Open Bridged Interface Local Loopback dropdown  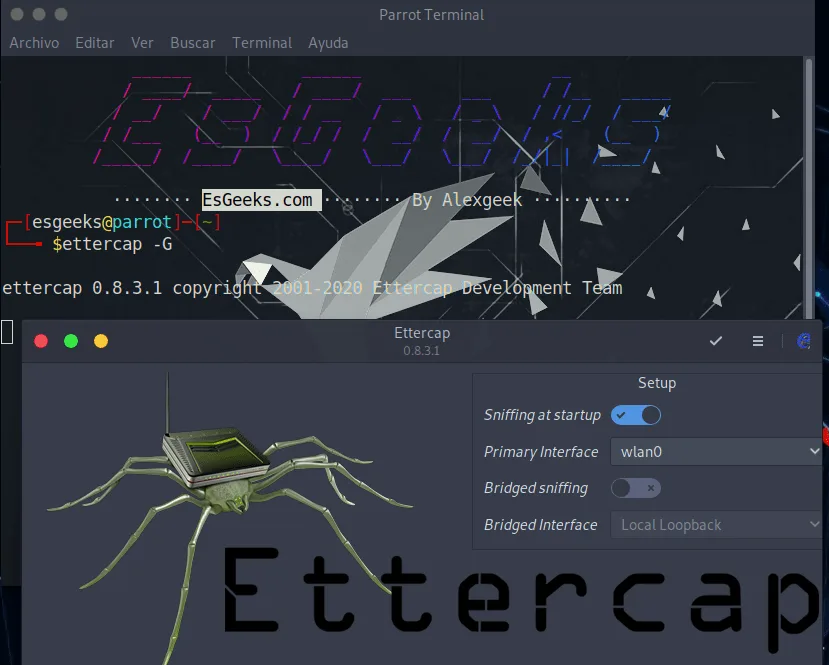click(716, 524)
